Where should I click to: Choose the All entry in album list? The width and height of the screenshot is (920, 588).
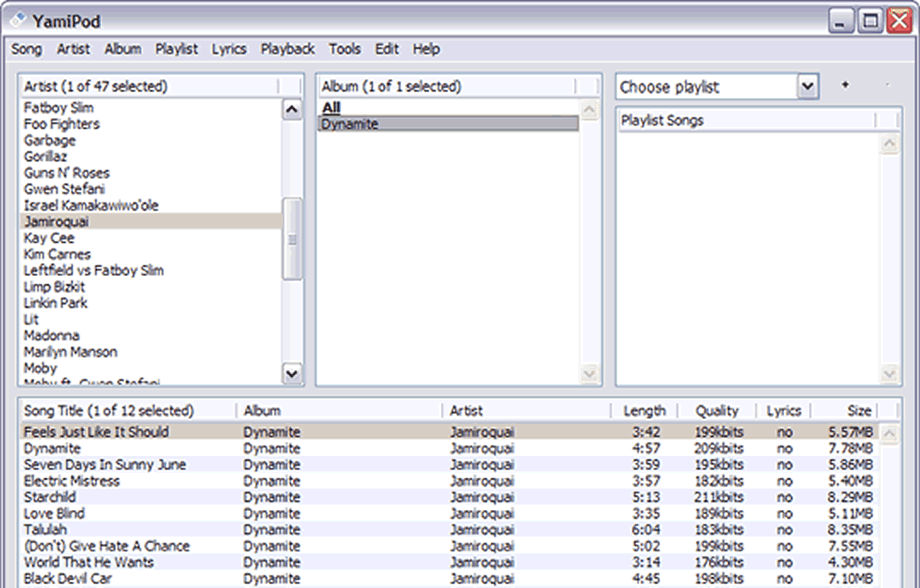coord(331,108)
